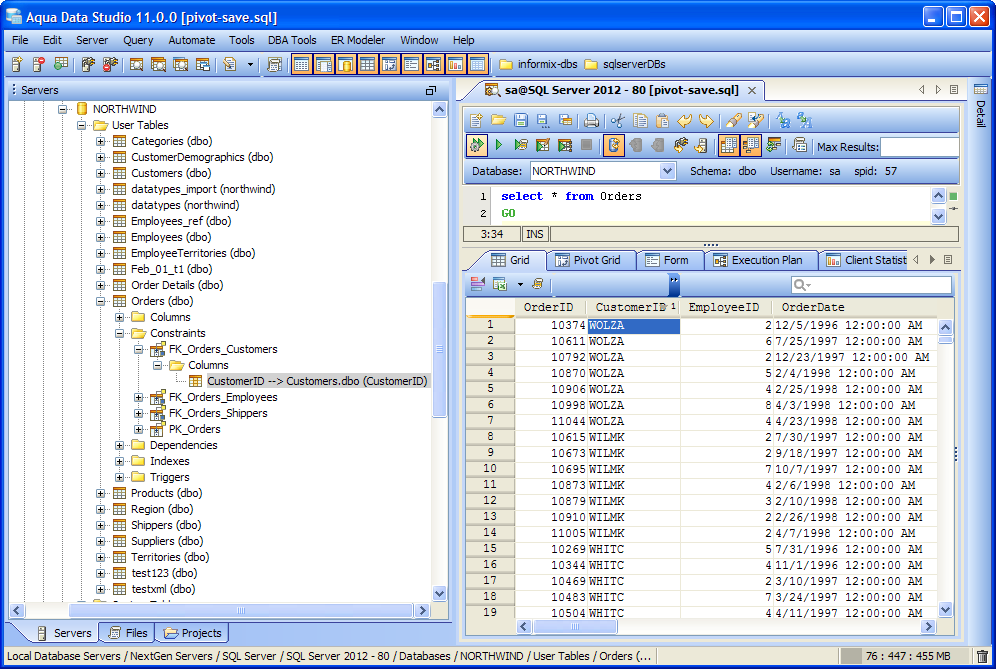This screenshot has height=669, width=996.
Task: Cut selected text using the scissors icon
Action: coord(617,120)
